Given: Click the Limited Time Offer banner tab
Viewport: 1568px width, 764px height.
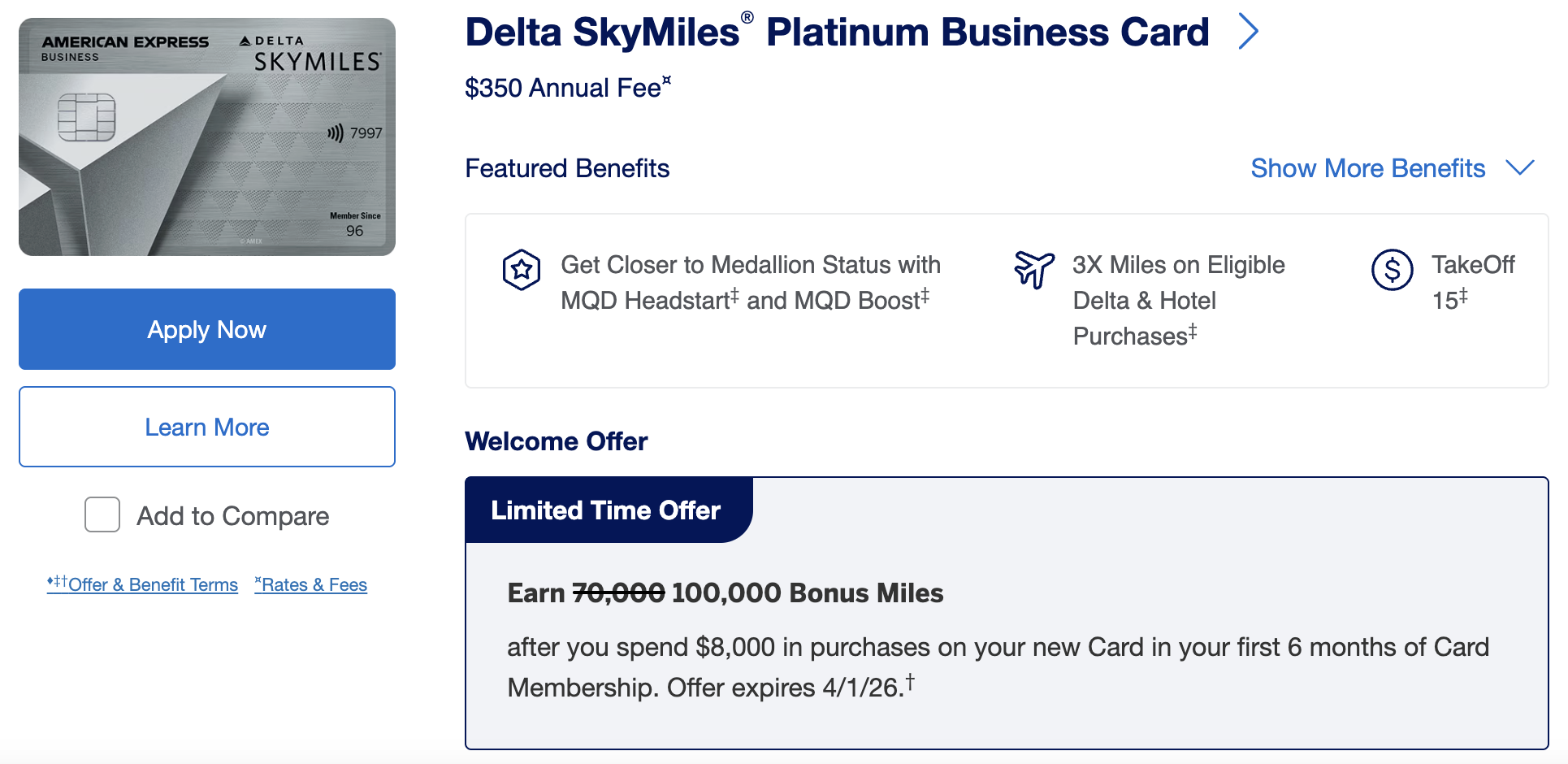Looking at the screenshot, I should [x=606, y=510].
